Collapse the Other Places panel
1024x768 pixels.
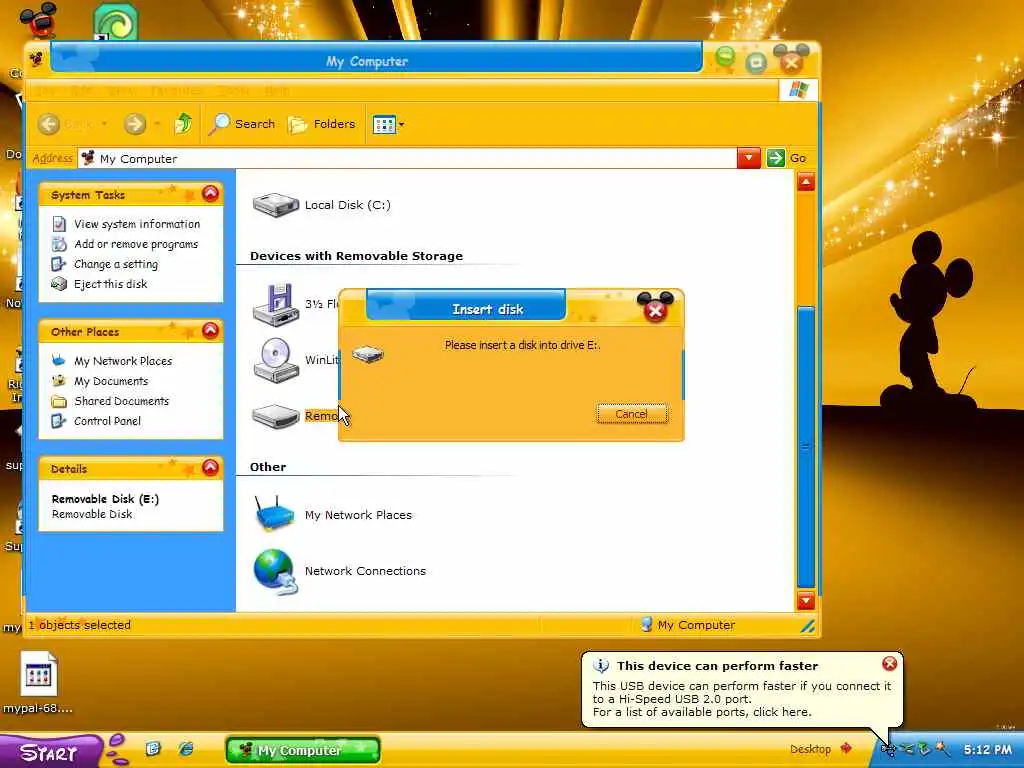tap(210, 330)
